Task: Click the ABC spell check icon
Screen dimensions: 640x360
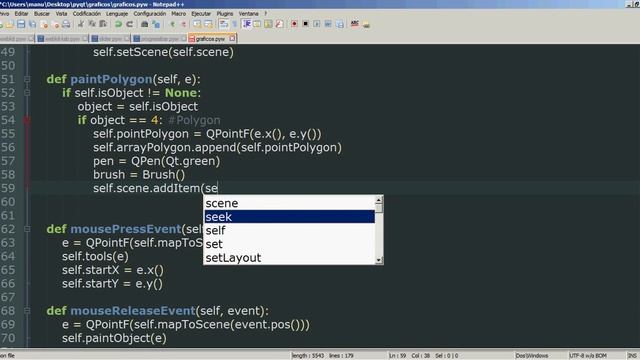Action: [355, 24]
